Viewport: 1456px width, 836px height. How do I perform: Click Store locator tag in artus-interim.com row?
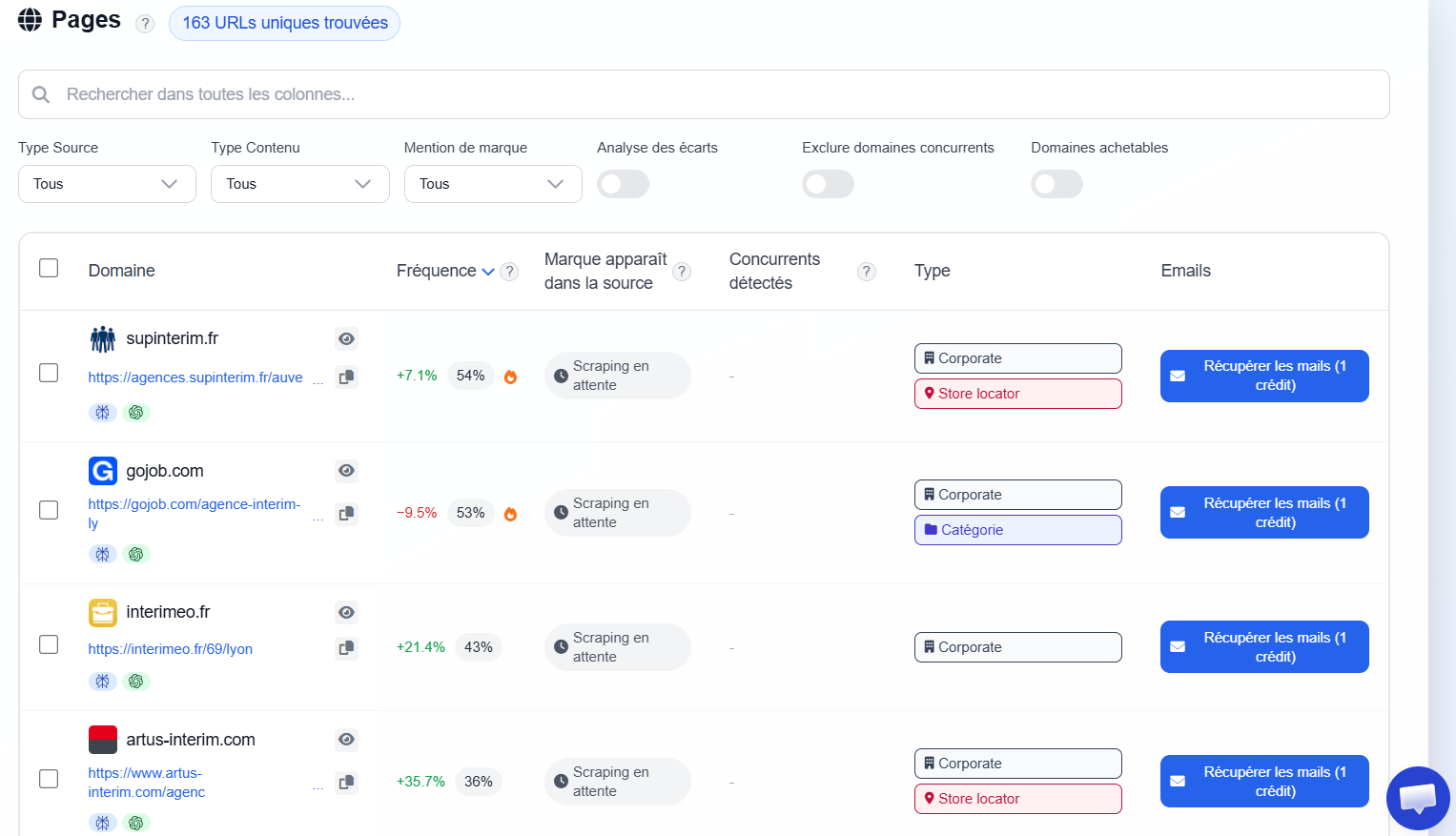pos(1018,799)
